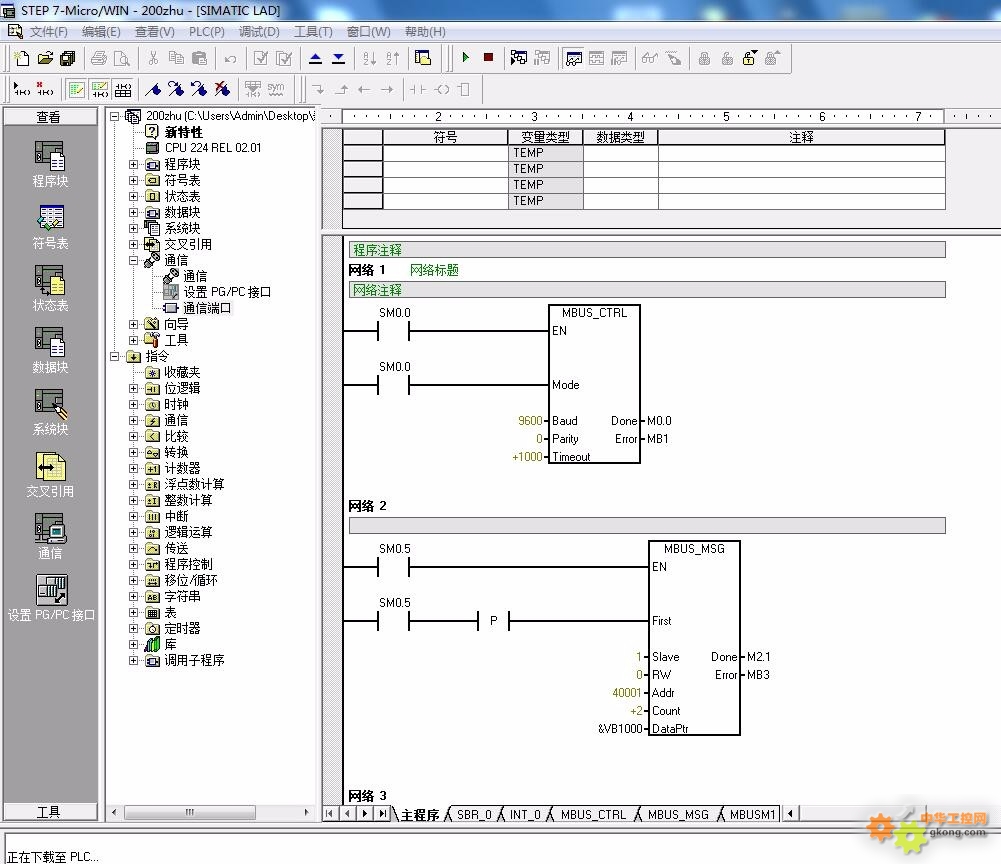Expand the 程序块 tree node
The height and width of the screenshot is (864, 1001).
[133, 164]
